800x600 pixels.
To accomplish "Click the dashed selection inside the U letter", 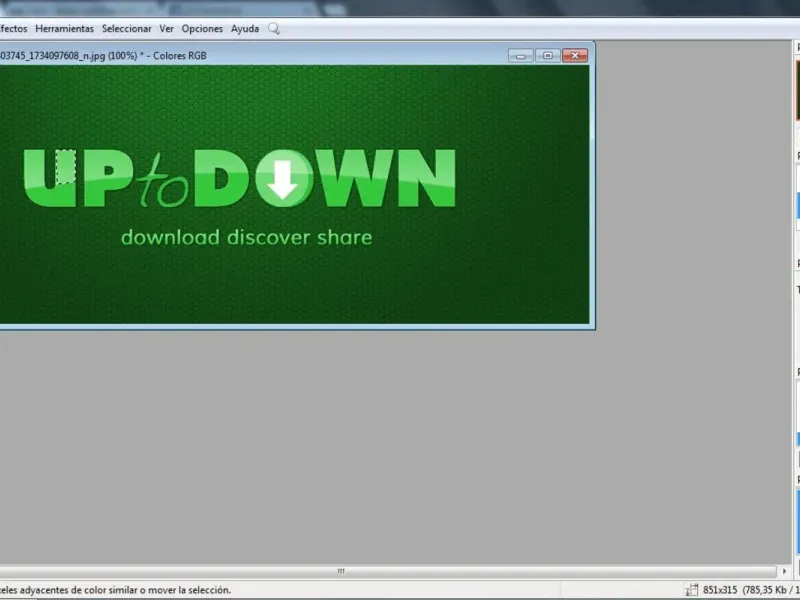I will tap(66, 167).
